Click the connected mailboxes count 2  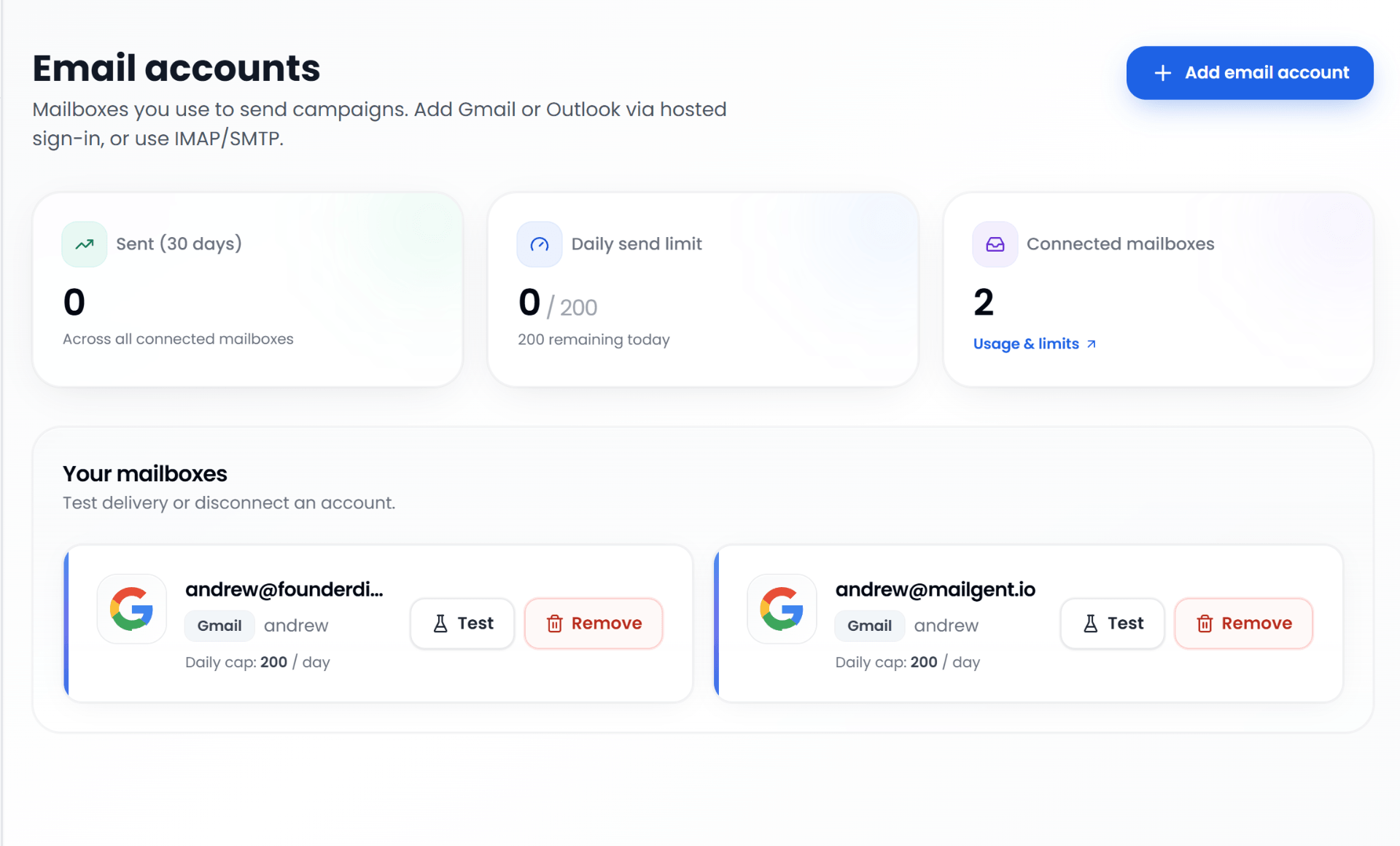tap(984, 303)
